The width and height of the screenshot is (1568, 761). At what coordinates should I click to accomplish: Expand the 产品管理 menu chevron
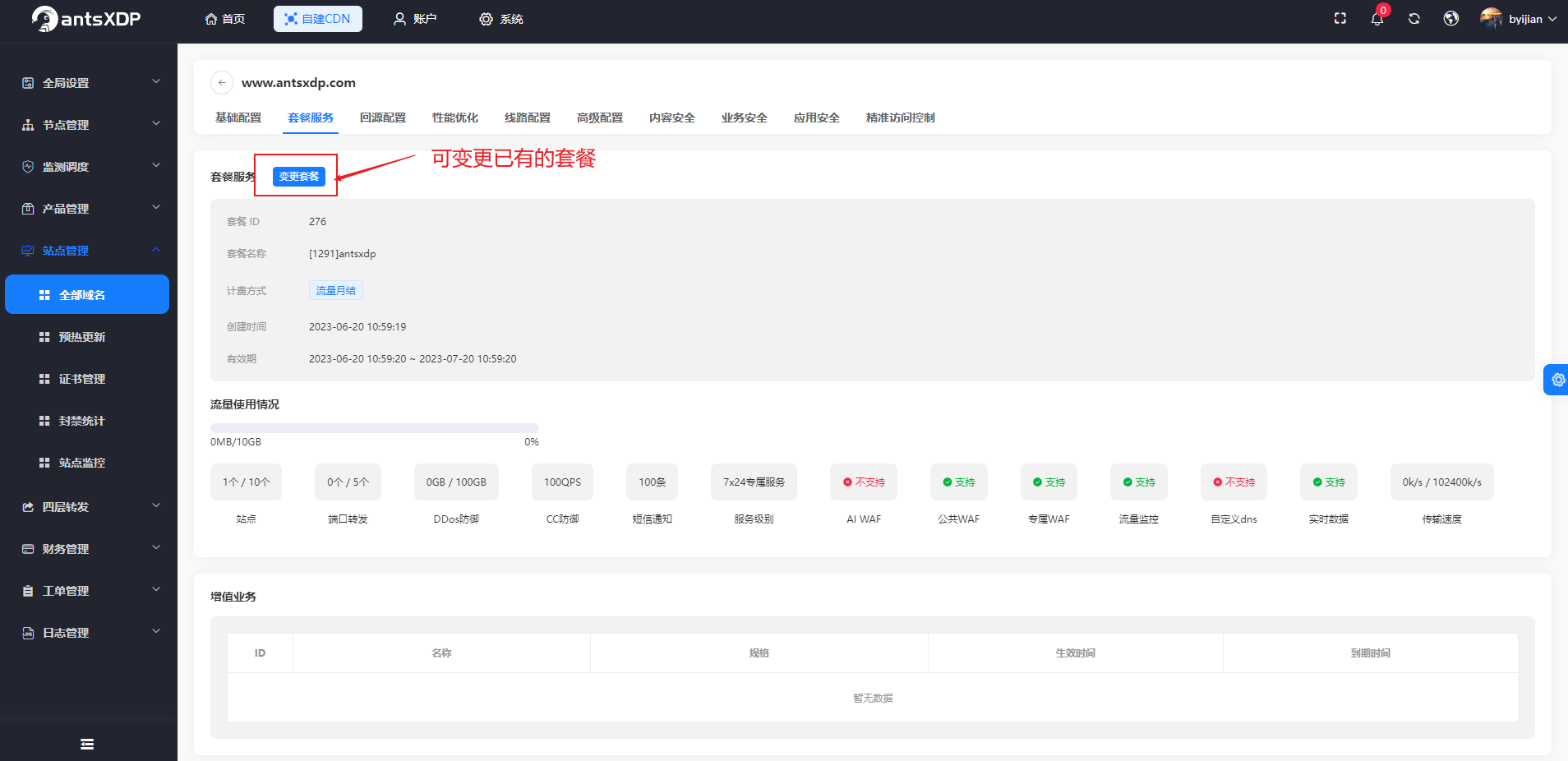pos(156,207)
